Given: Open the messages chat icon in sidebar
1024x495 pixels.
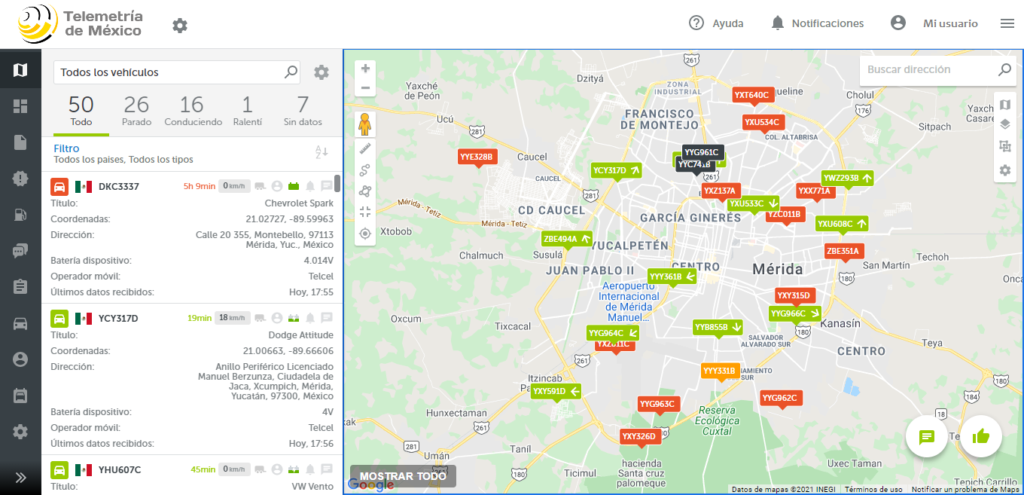Looking at the screenshot, I should click(20, 251).
